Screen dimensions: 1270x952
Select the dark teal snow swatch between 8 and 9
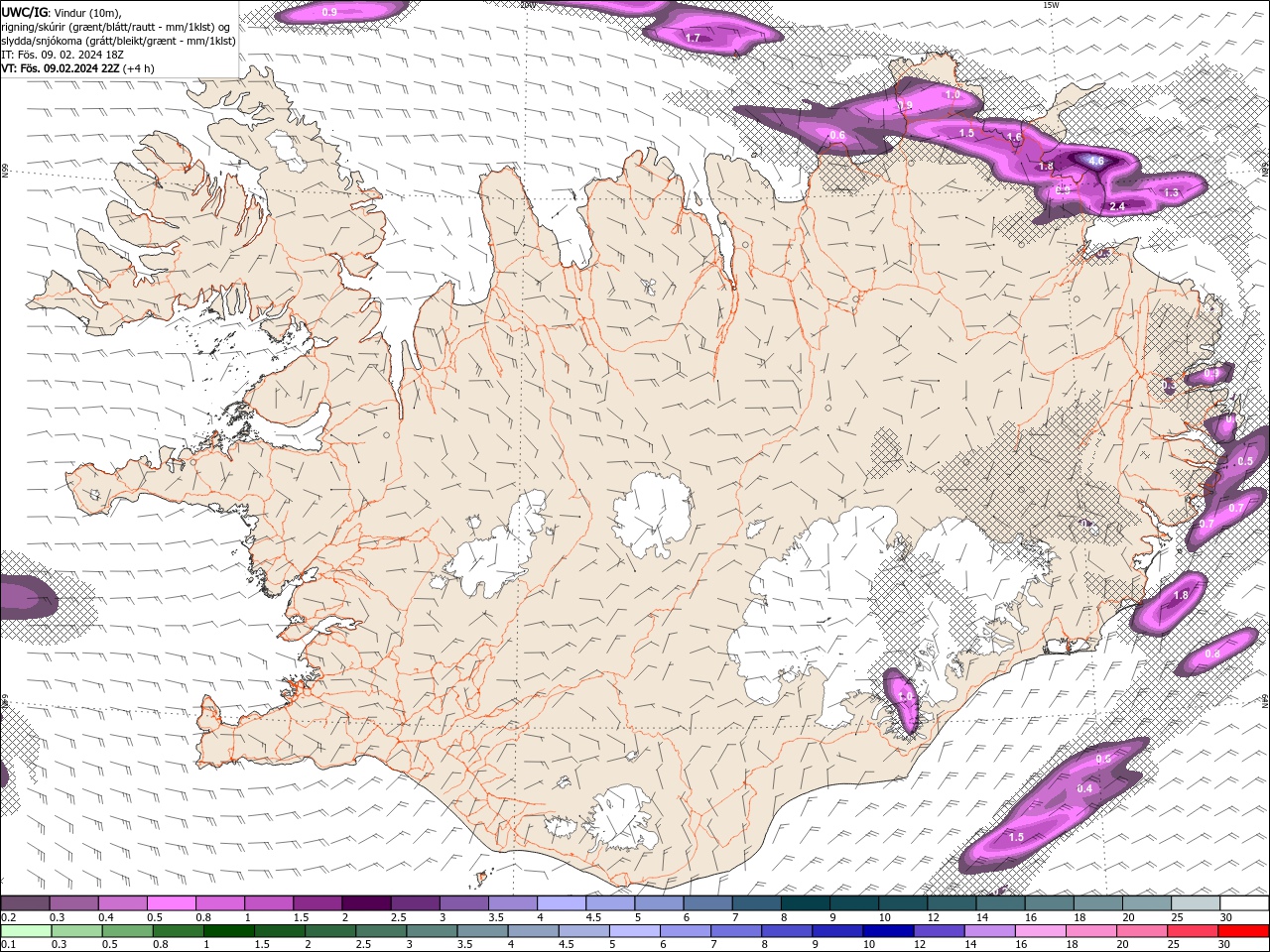pos(805,903)
